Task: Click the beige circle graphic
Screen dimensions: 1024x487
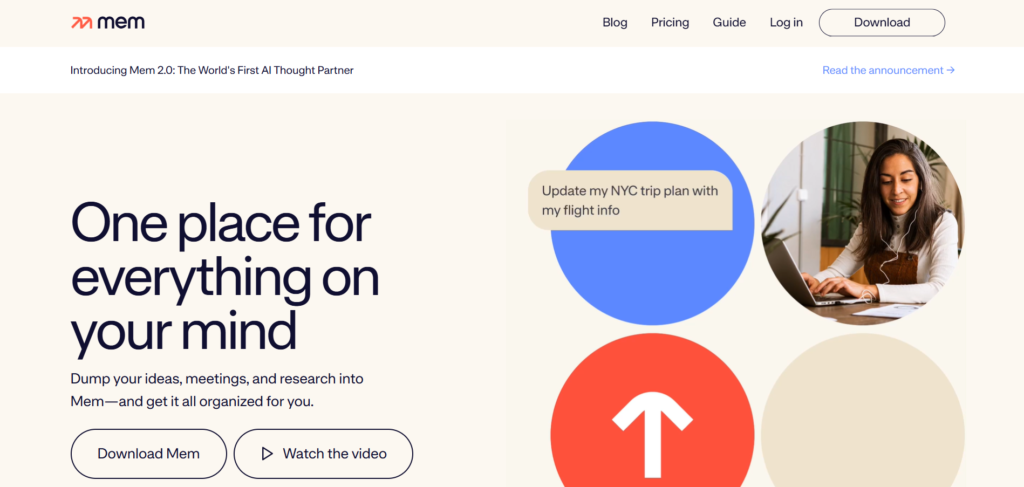Action: 862,420
